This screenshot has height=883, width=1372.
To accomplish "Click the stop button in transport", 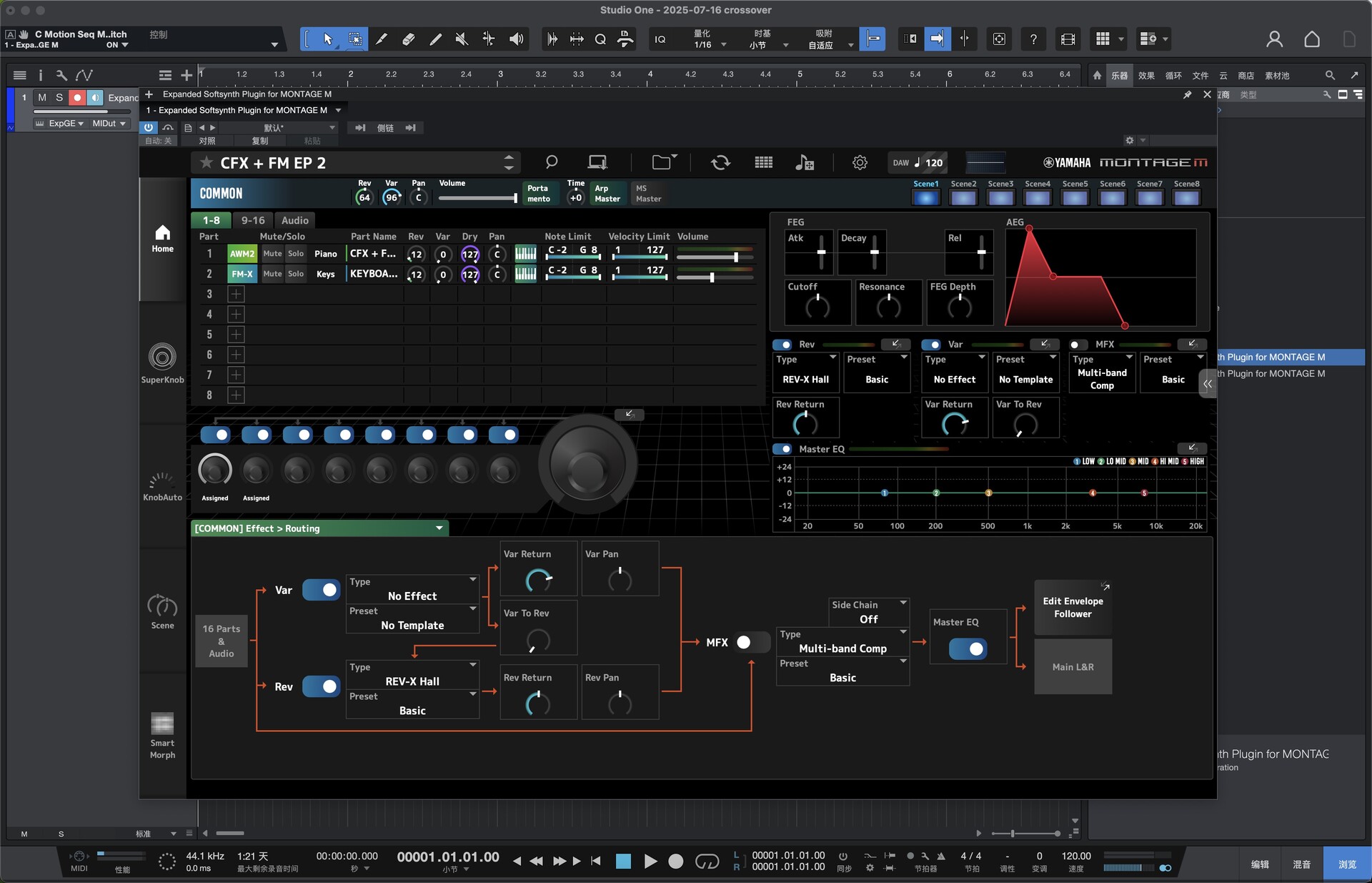I will click(x=623, y=862).
